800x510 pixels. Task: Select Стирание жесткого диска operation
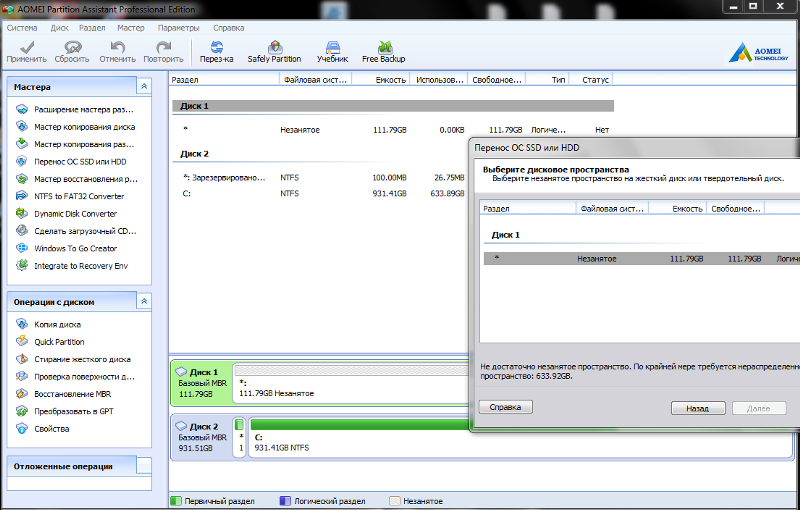pyautogui.click(x=73, y=359)
